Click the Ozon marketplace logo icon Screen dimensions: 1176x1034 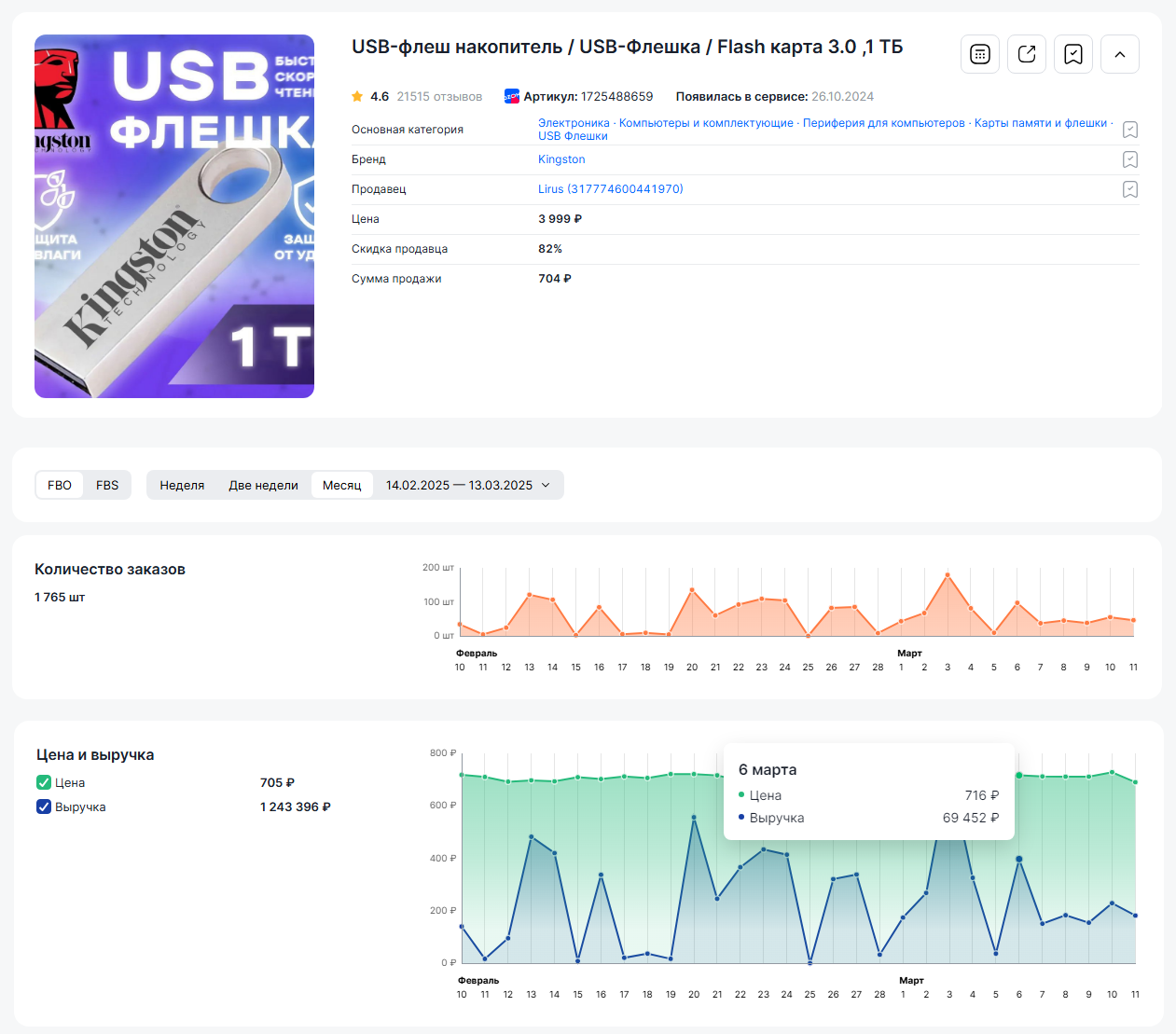511,96
